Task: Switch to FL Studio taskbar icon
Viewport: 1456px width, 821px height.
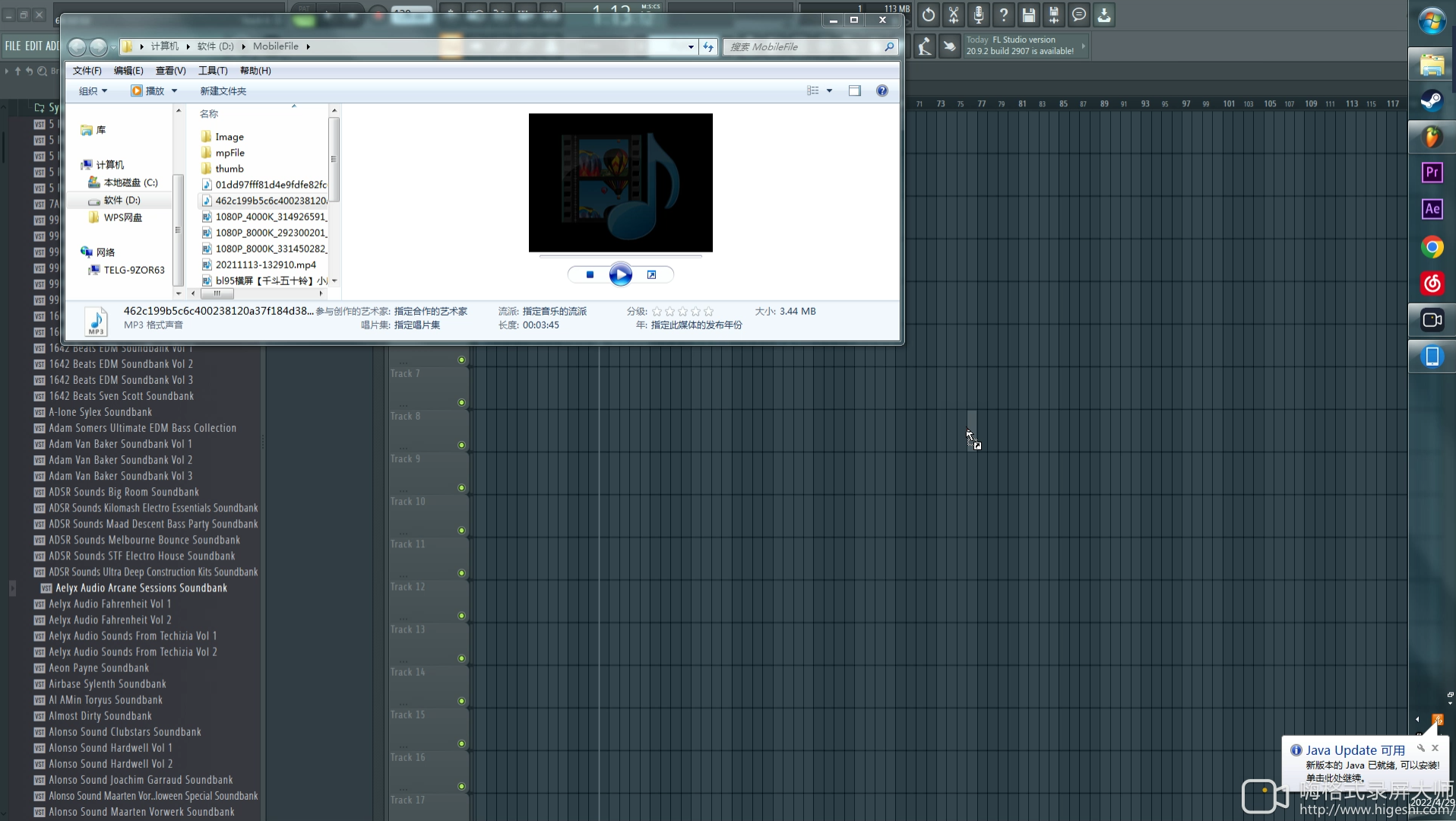Action: click(x=1432, y=138)
